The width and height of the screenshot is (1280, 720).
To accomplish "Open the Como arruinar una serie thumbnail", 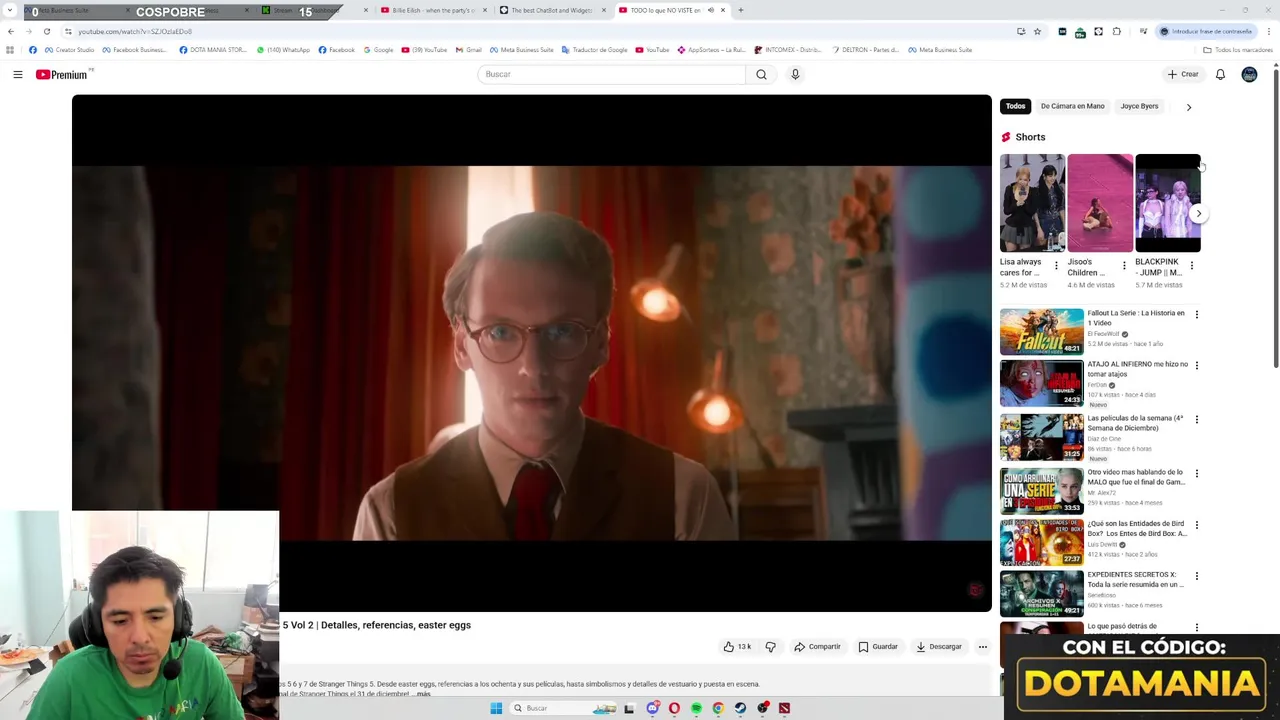I will tap(1041, 491).
